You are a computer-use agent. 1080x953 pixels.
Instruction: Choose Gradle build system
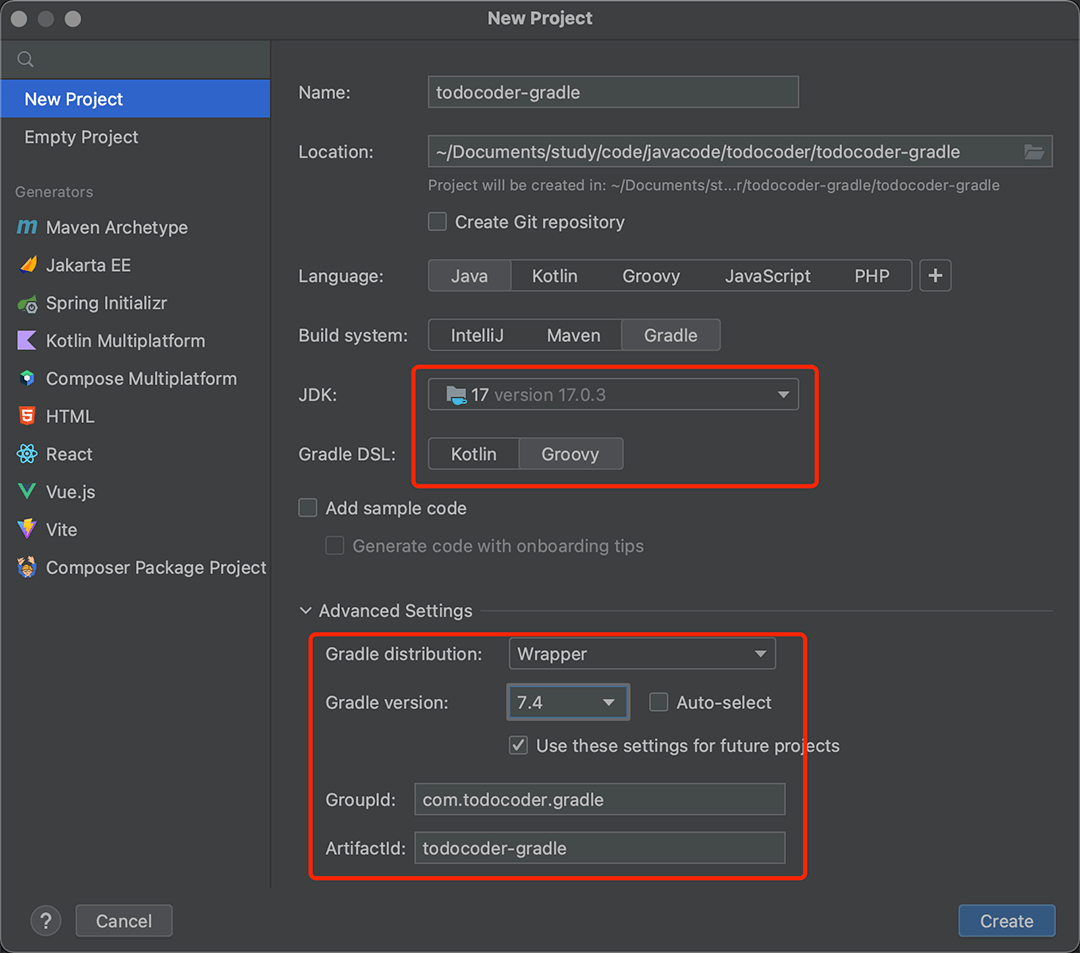pos(671,335)
